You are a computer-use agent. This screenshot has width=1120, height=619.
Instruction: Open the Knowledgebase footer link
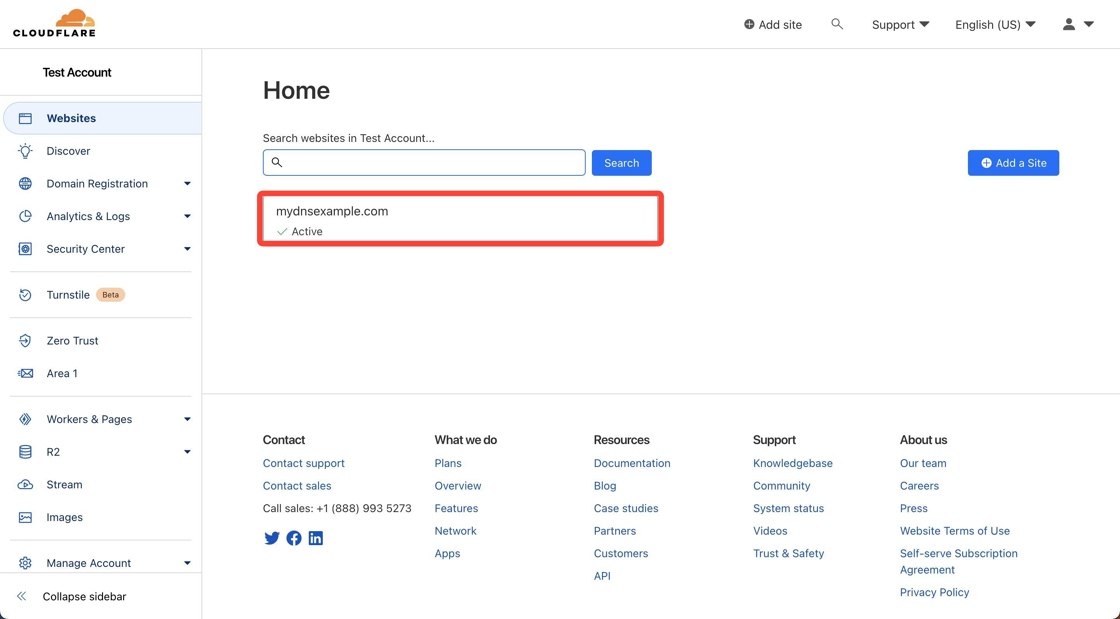click(x=793, y=463)
